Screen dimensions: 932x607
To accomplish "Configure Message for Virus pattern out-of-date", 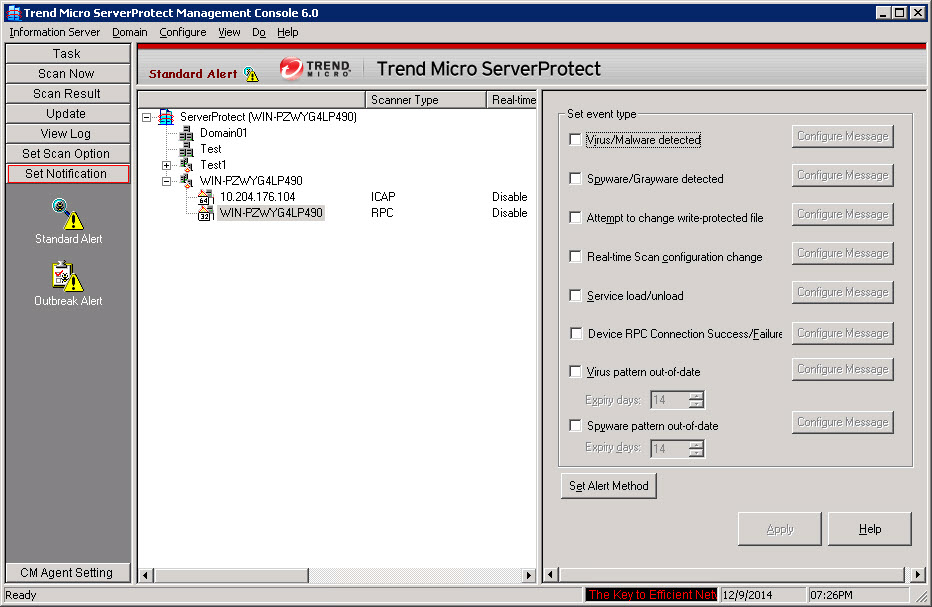I will coord(843,369).
